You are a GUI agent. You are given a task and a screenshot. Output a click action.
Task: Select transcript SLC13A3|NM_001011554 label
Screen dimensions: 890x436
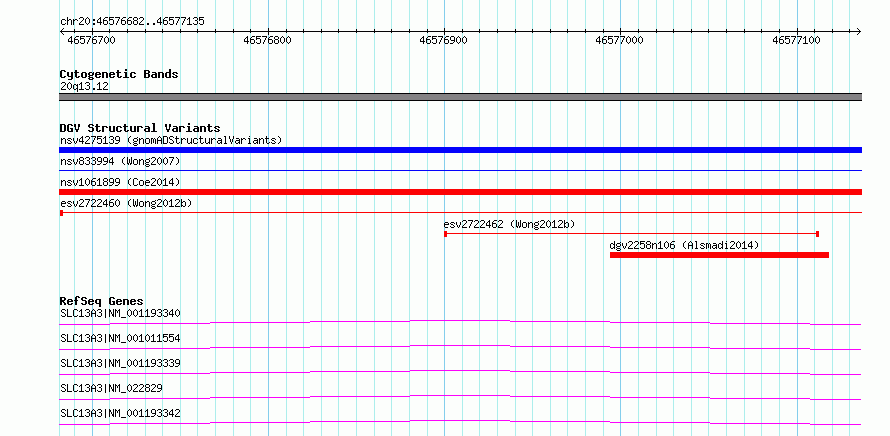pos(120,338)
